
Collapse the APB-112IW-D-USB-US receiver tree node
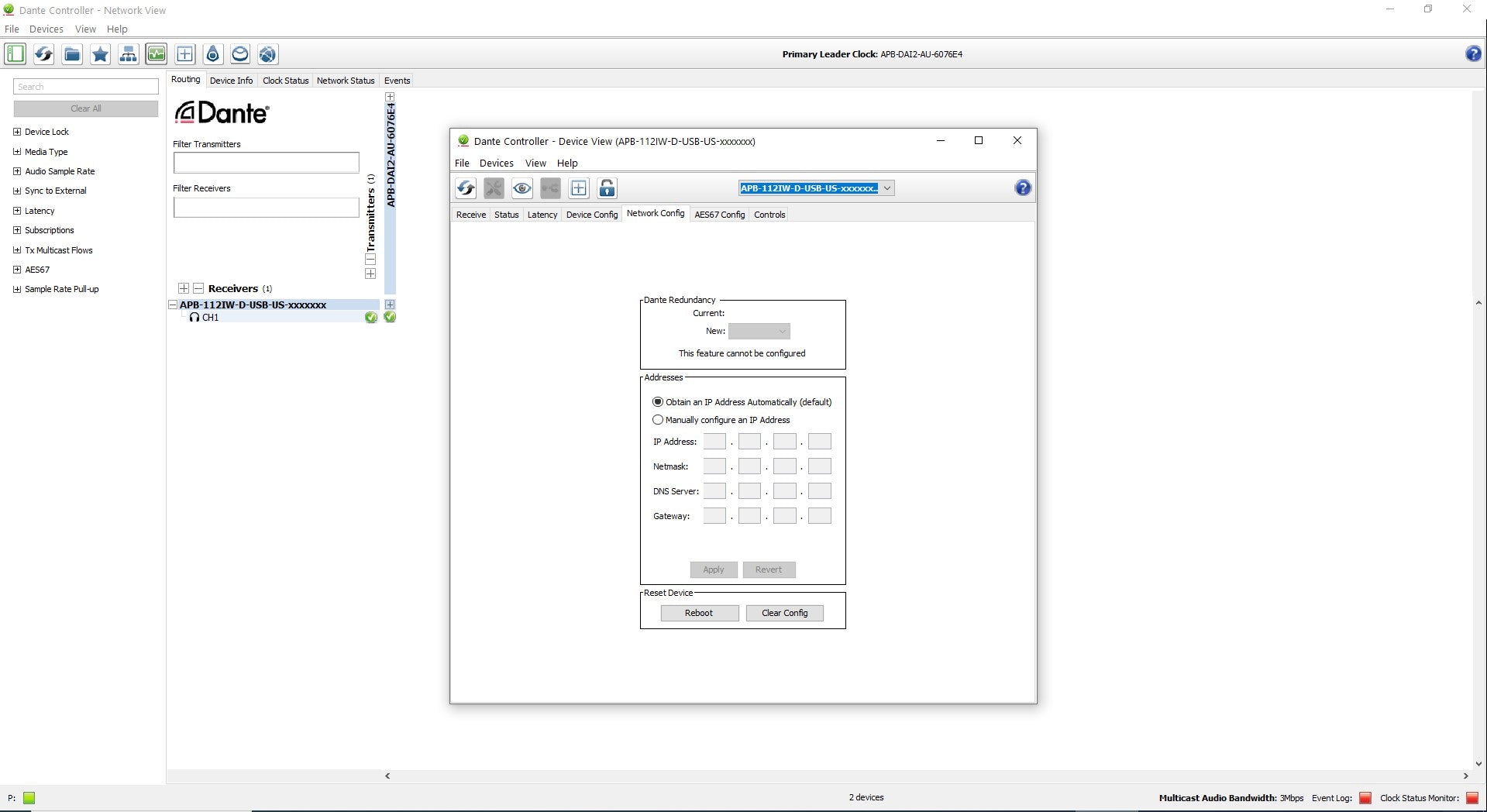click(173, 305)
